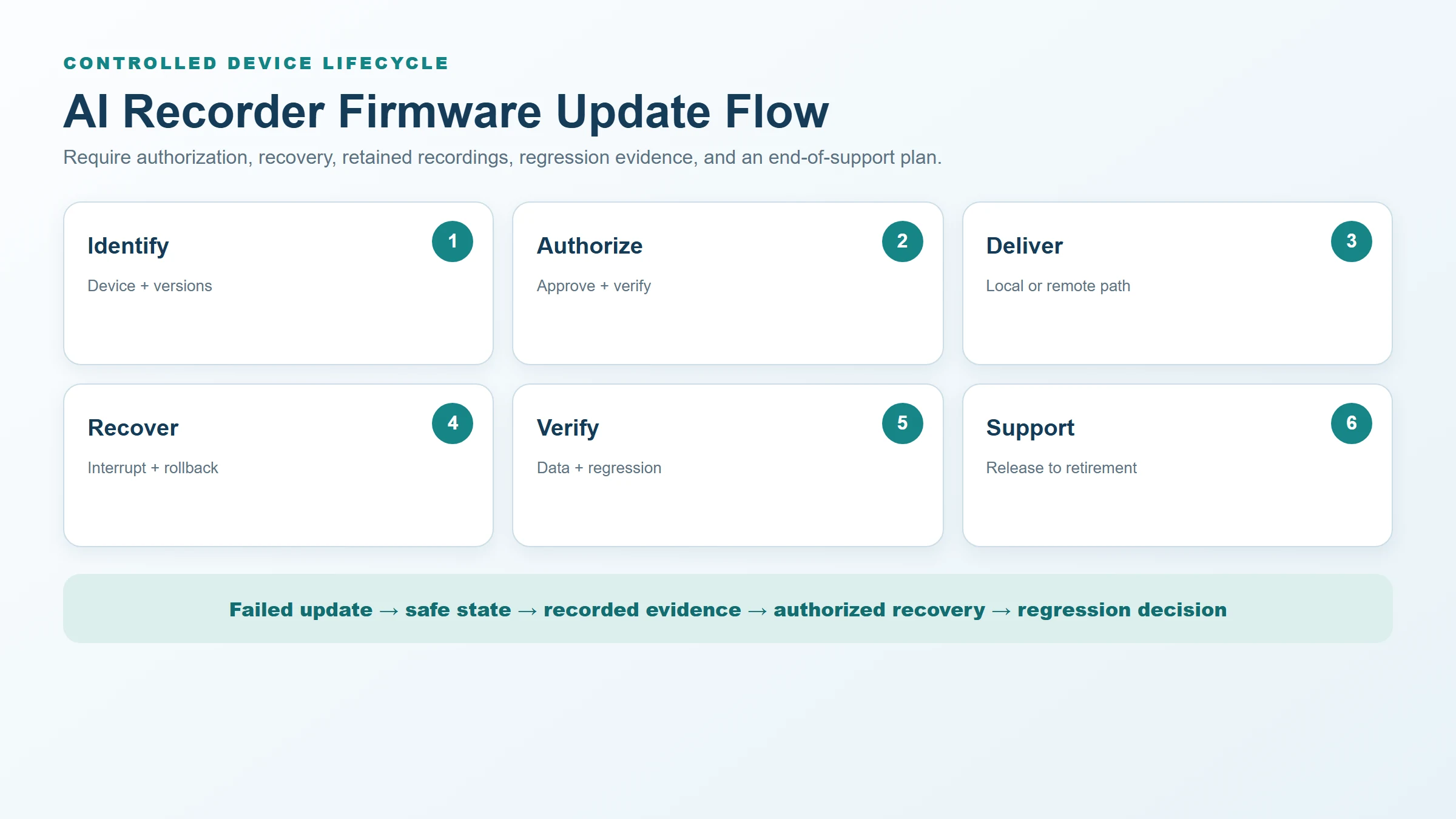Click the 'Interrupt + rollback' description
Screen dimensions: 1456x819
(x=153, y=468)
